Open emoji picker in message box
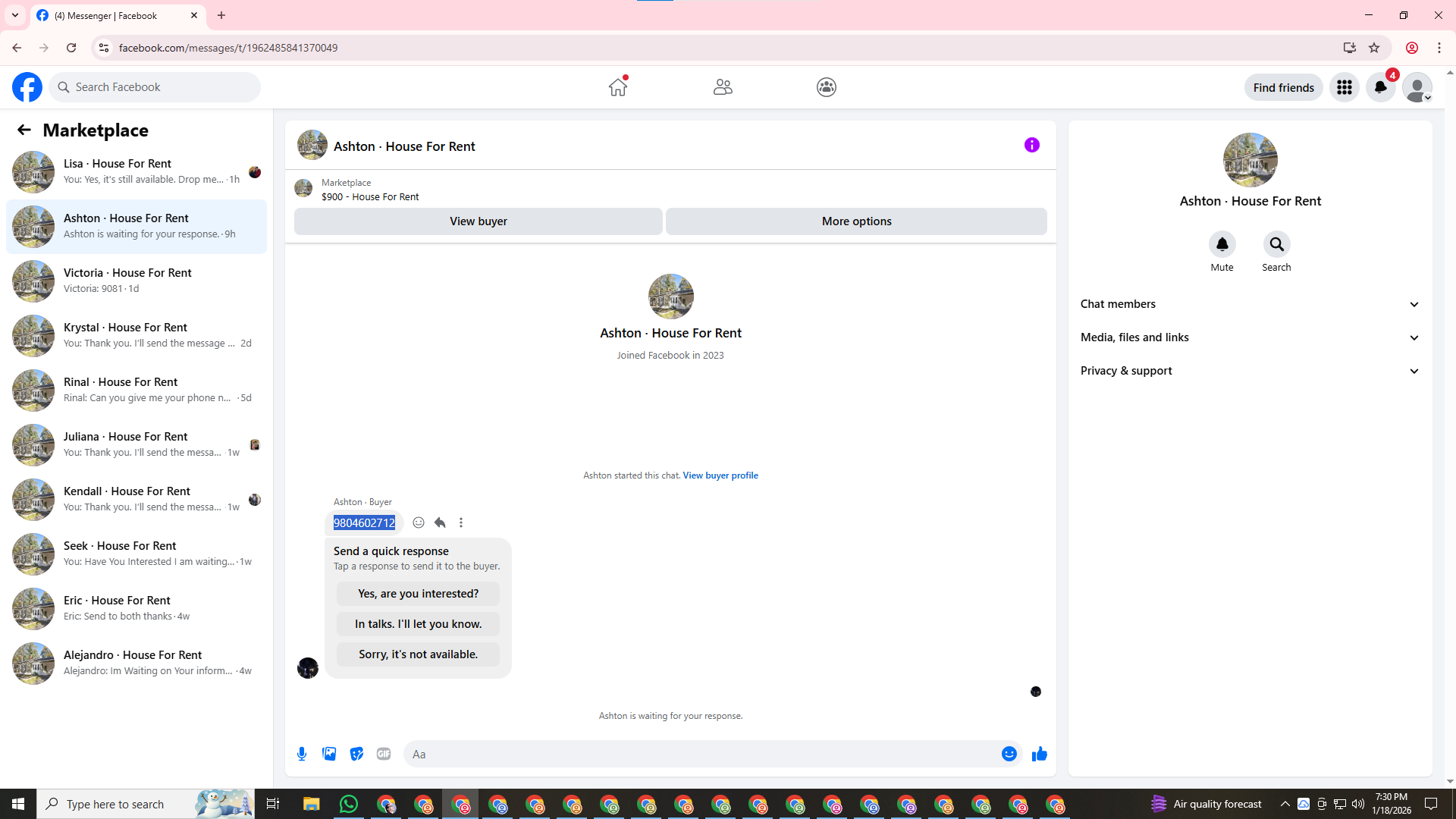Viewport: 1456px width, 819px height. tap(1009, 754)
